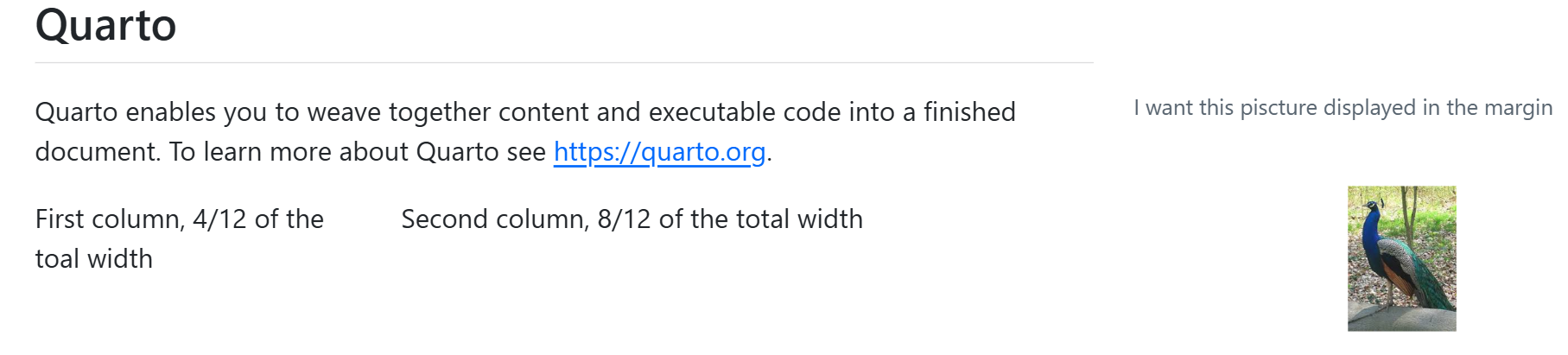The width and height of the screenshot is (1568, 355).
Task: Click the word 'Second' in the column text
Action: [441, 219]
